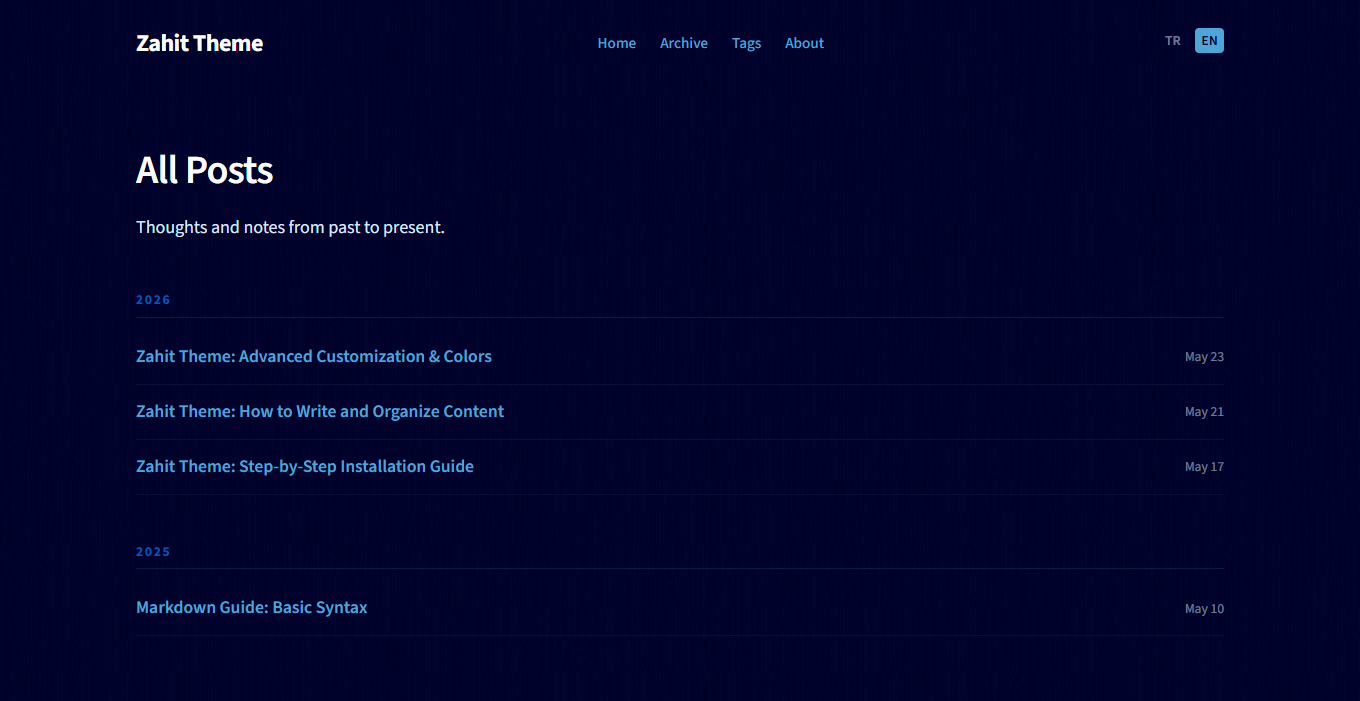Open Advanced Customization & Colors post

[x=314, y=356]
